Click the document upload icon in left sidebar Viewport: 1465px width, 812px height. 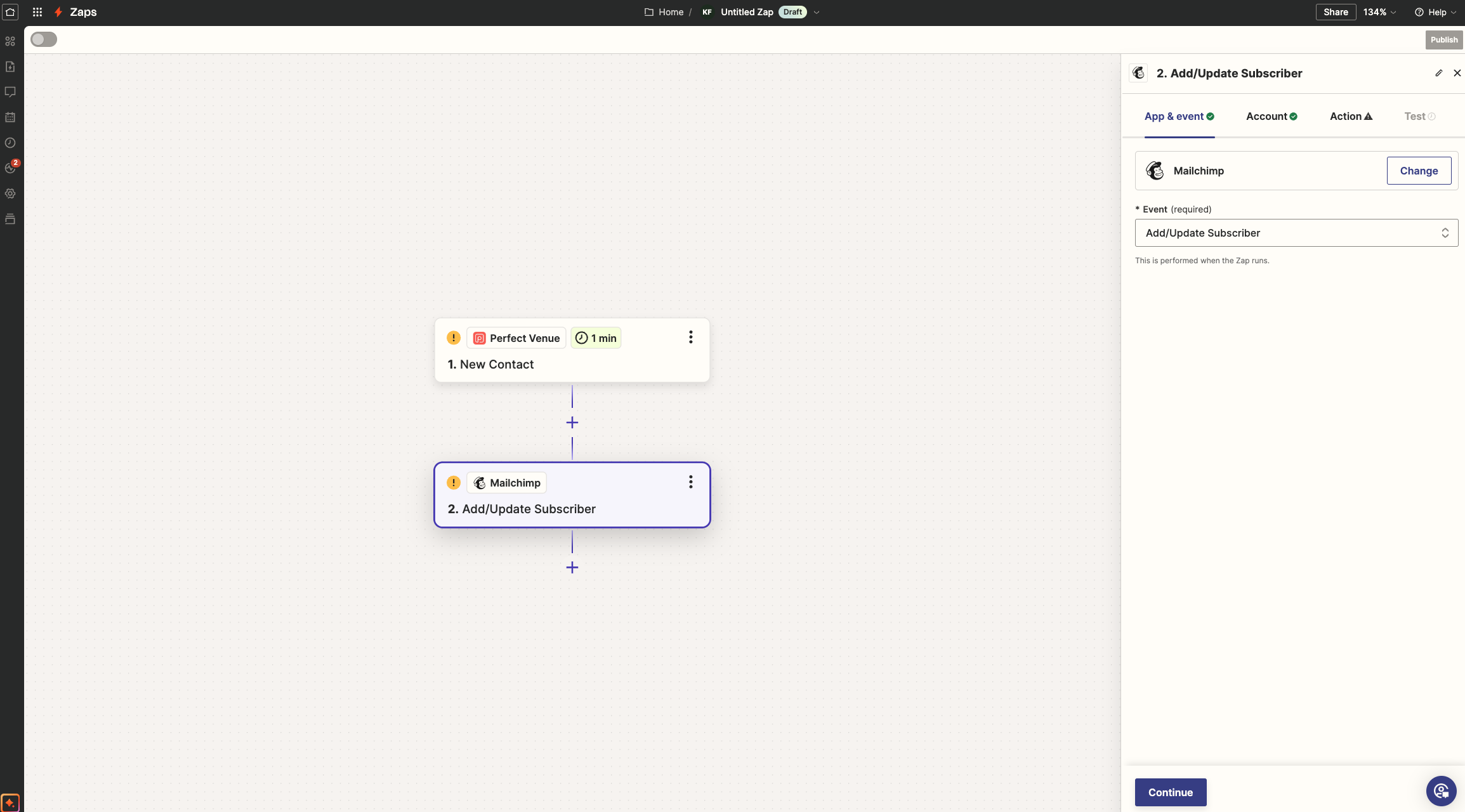point(10,67)
